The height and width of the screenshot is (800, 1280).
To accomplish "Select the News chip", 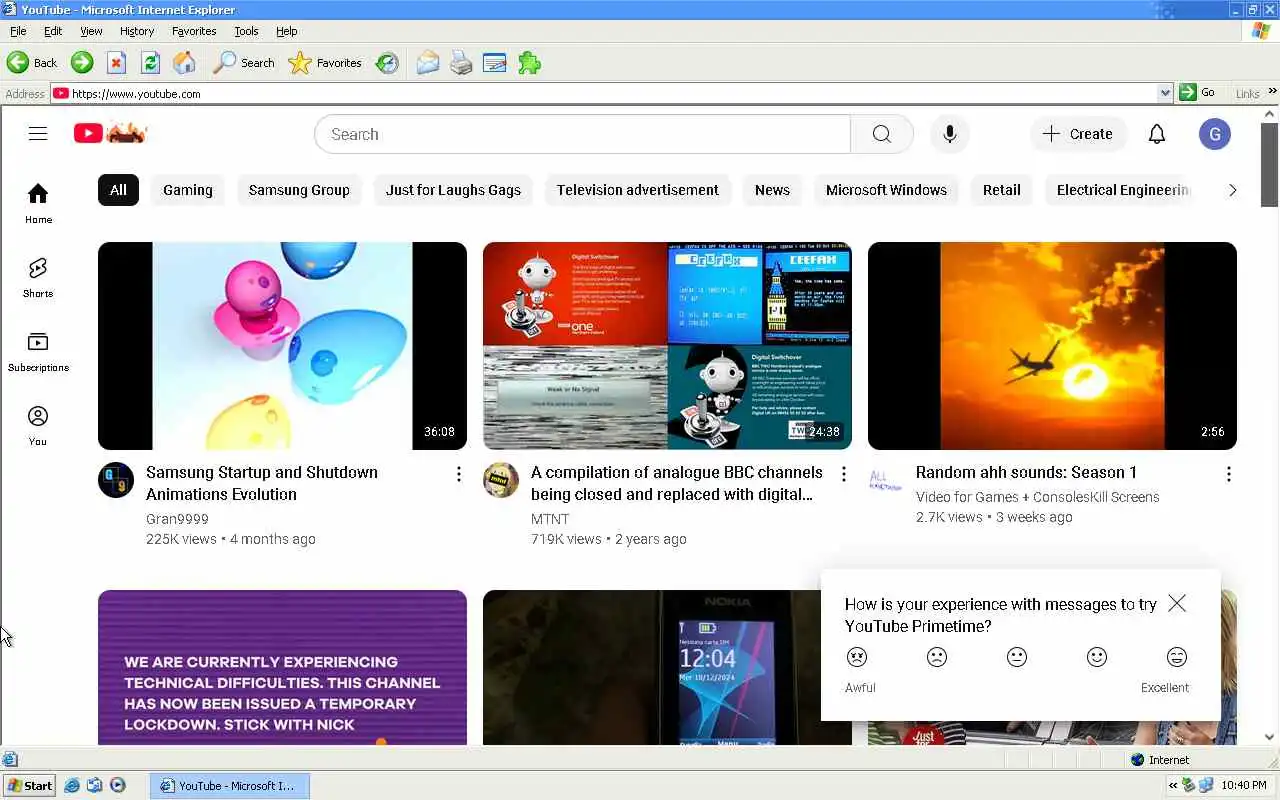I will [x=772, y=190].
